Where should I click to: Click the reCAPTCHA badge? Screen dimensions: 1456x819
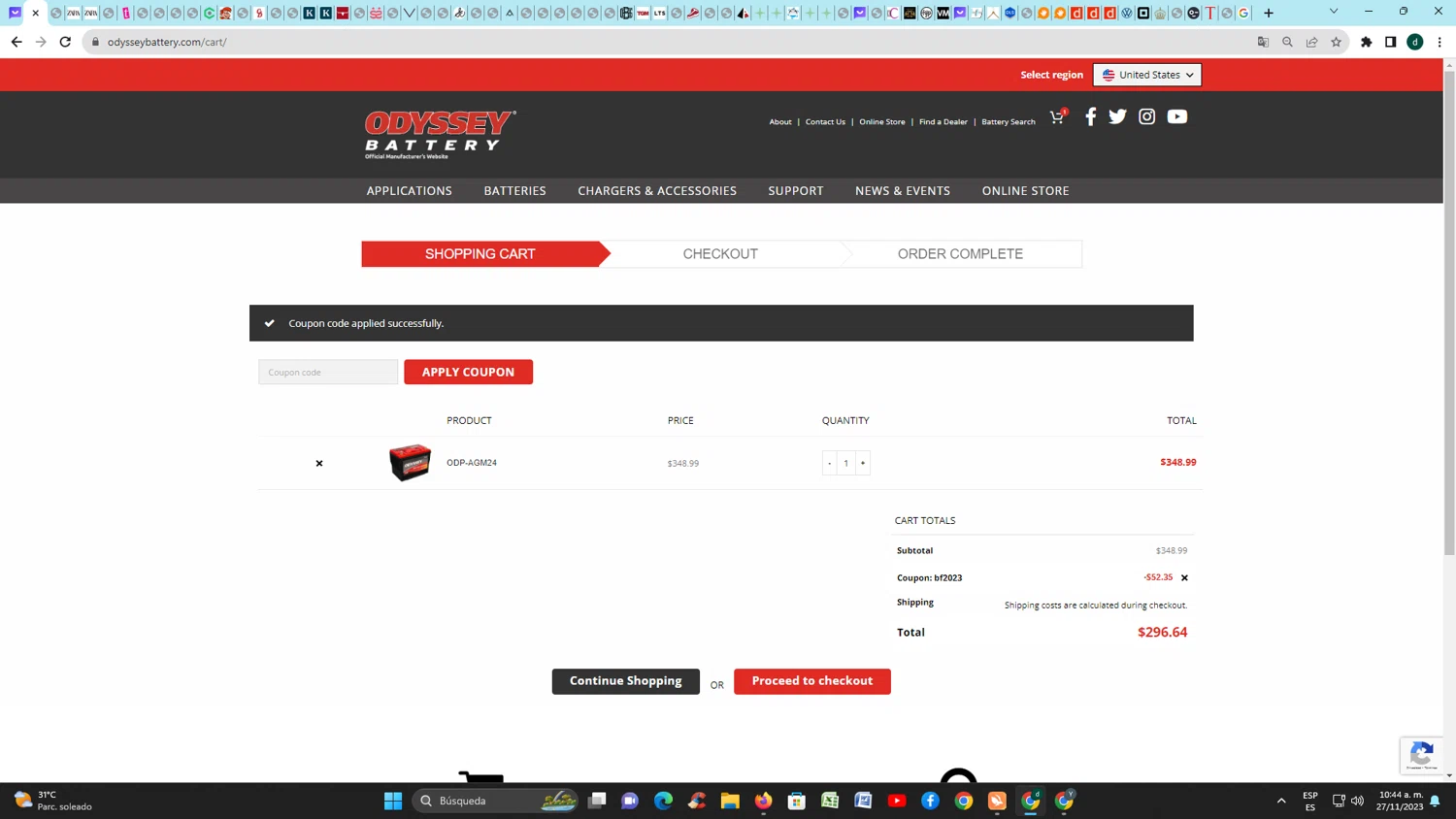tap(1422, 754)
